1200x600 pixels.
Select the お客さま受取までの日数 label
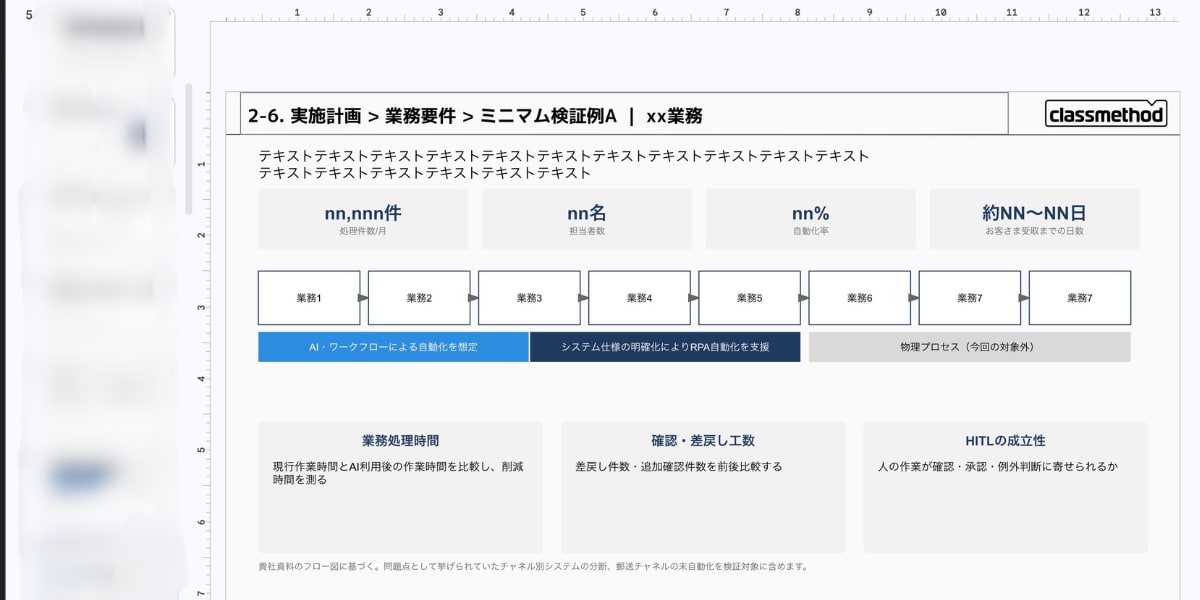coord(1034,231)
